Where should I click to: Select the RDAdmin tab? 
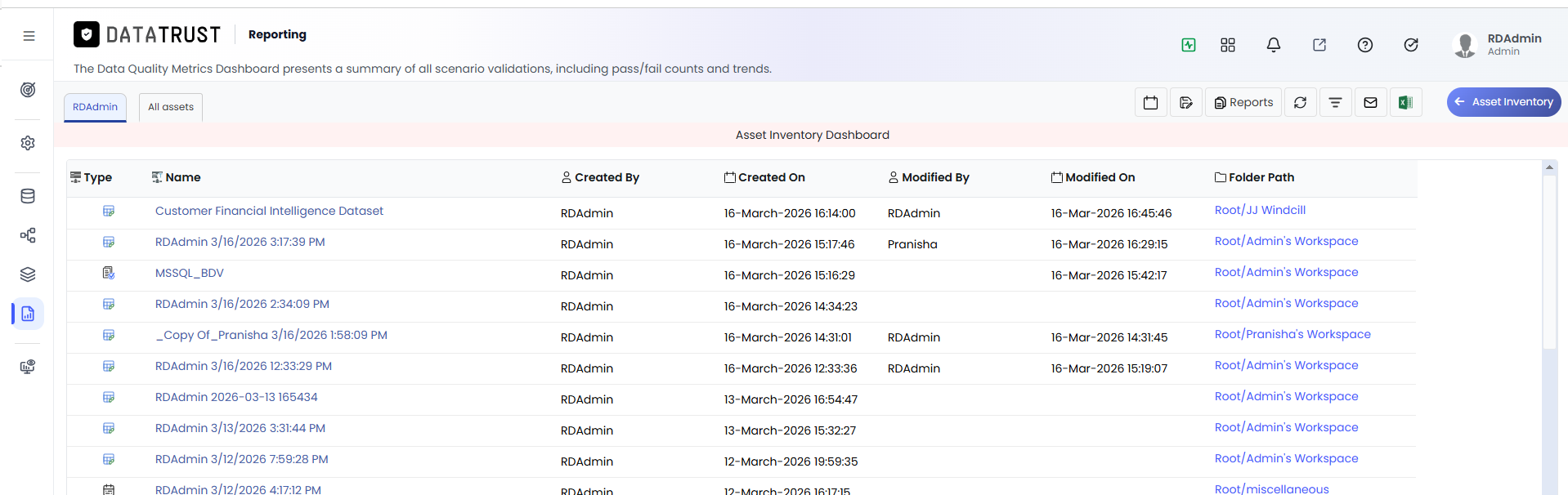96,107
